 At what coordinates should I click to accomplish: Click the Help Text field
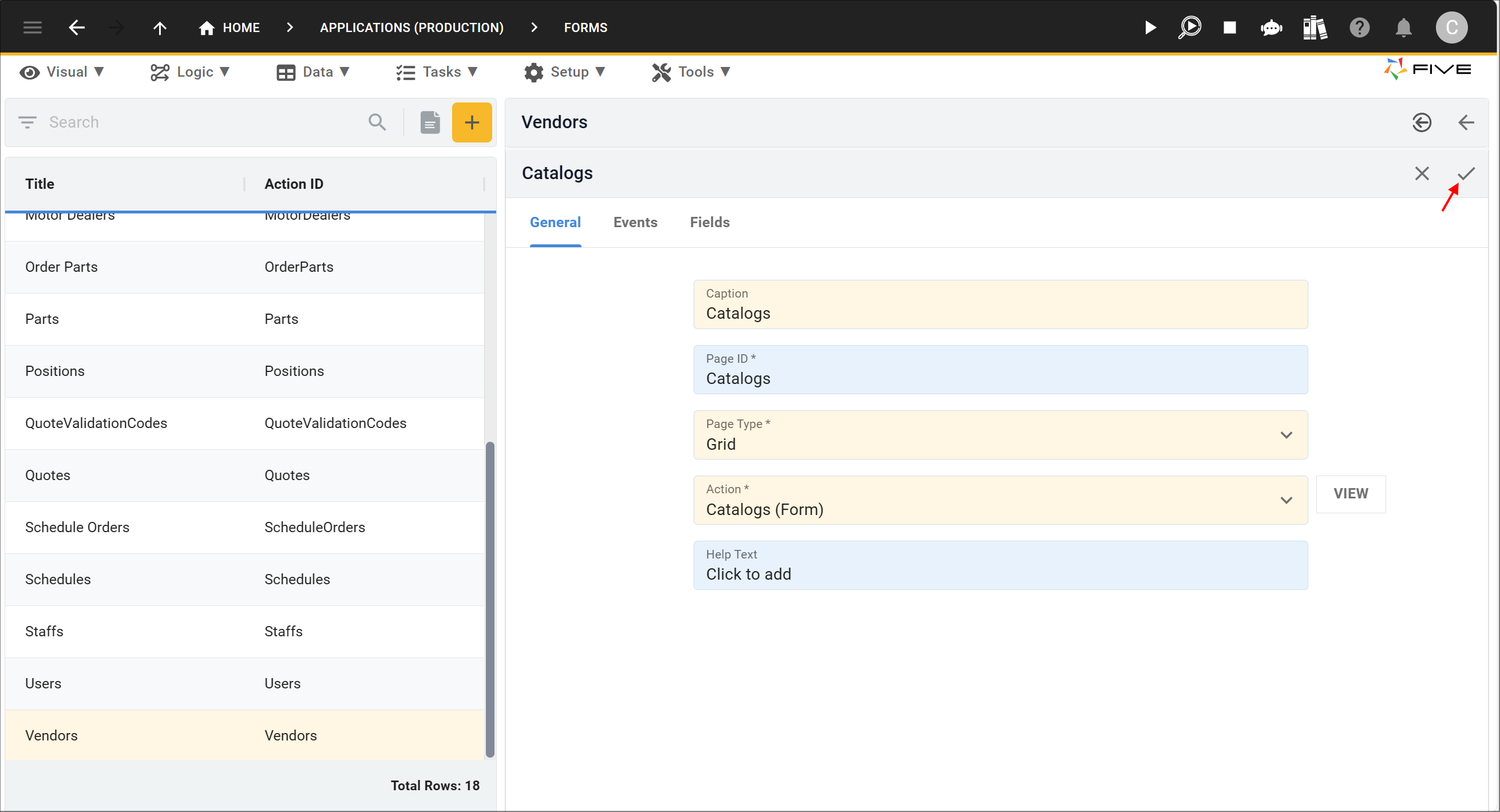(1000, 565)
